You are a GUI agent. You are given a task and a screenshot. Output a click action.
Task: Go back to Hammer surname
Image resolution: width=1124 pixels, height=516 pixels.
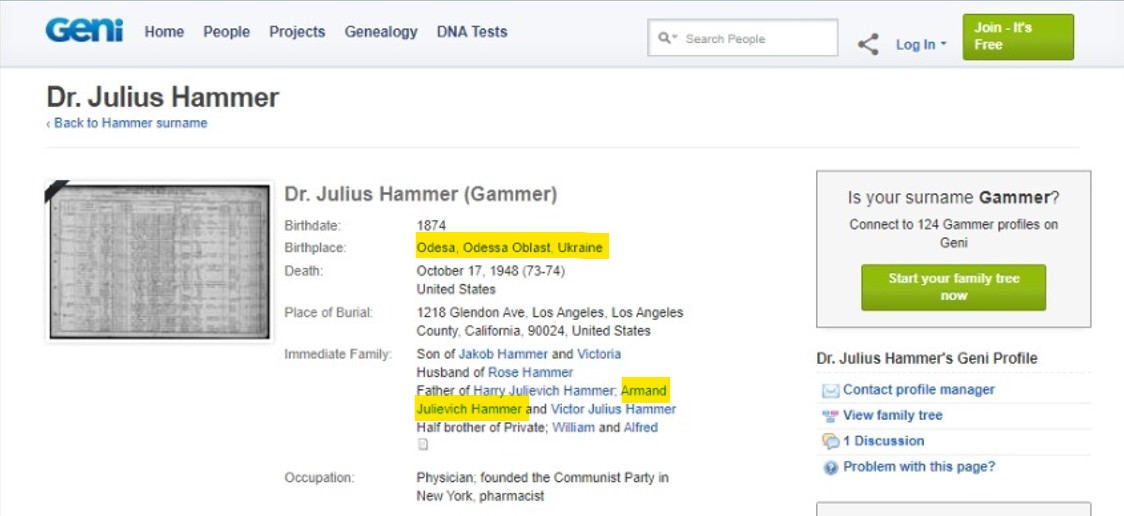pyautogui.click(x=127, y=123)
